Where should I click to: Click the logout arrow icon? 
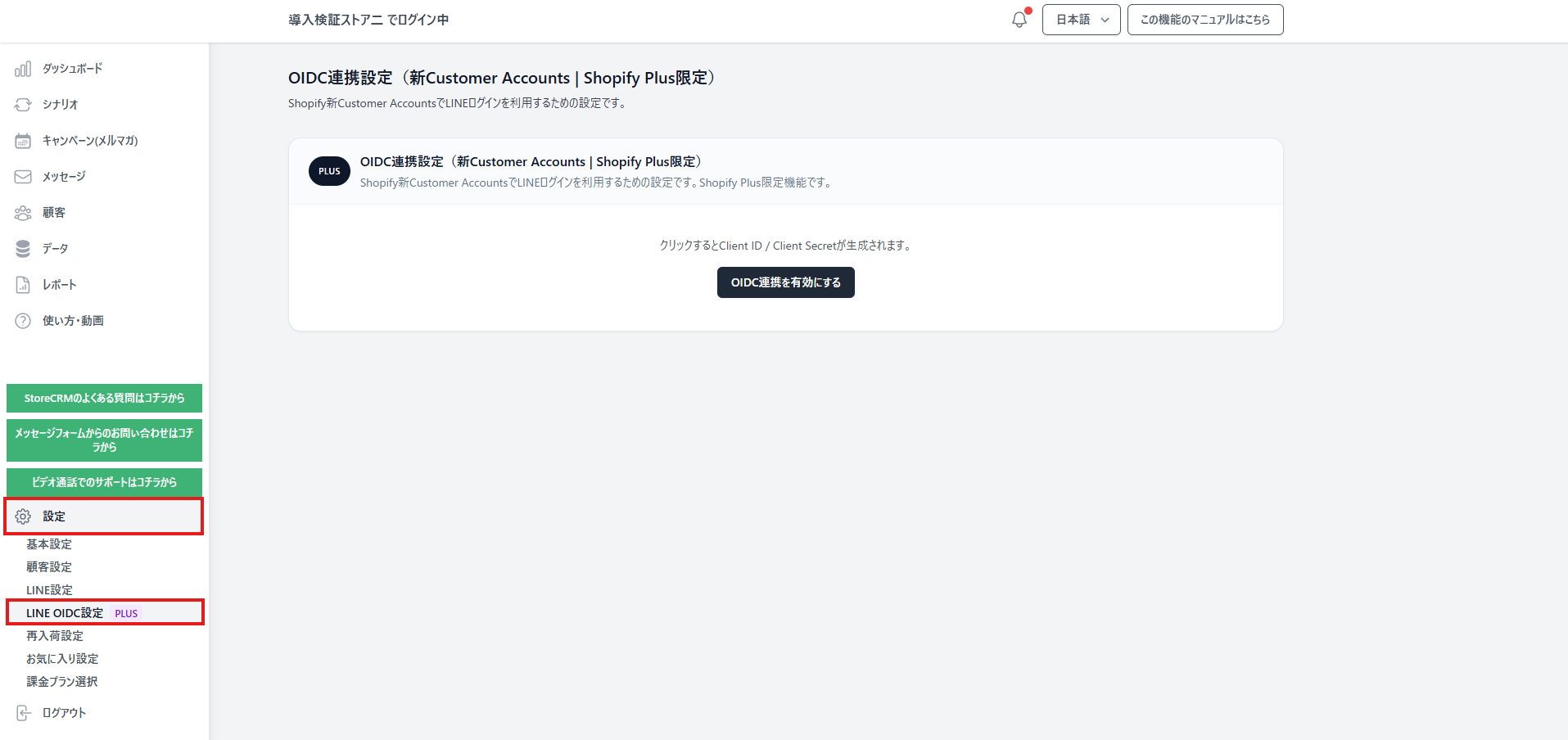coord(23,713)
